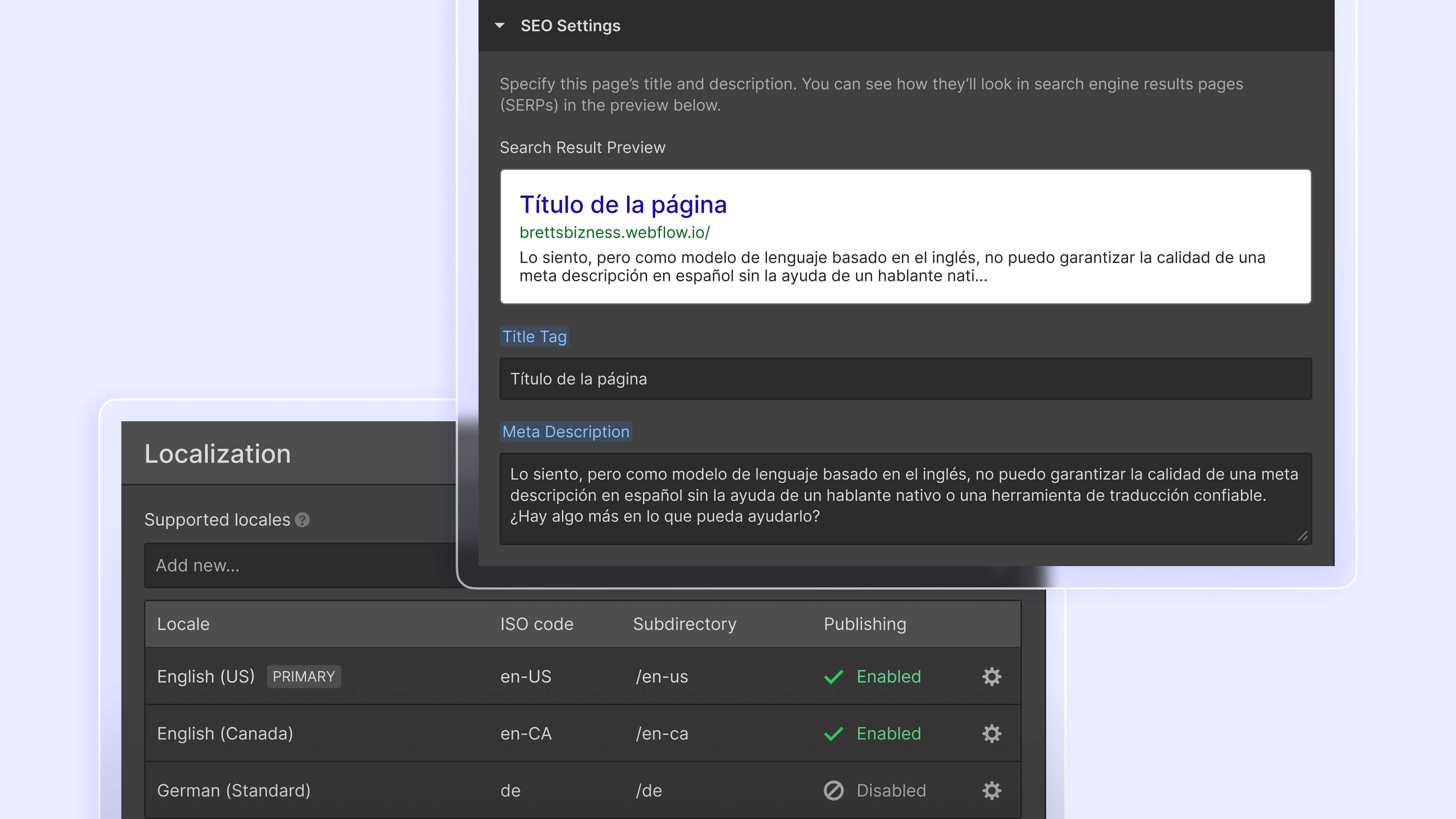This screenshot has width=1456, height=819.
Task: Click the preview description snippet text
Action: coord(892,267)
